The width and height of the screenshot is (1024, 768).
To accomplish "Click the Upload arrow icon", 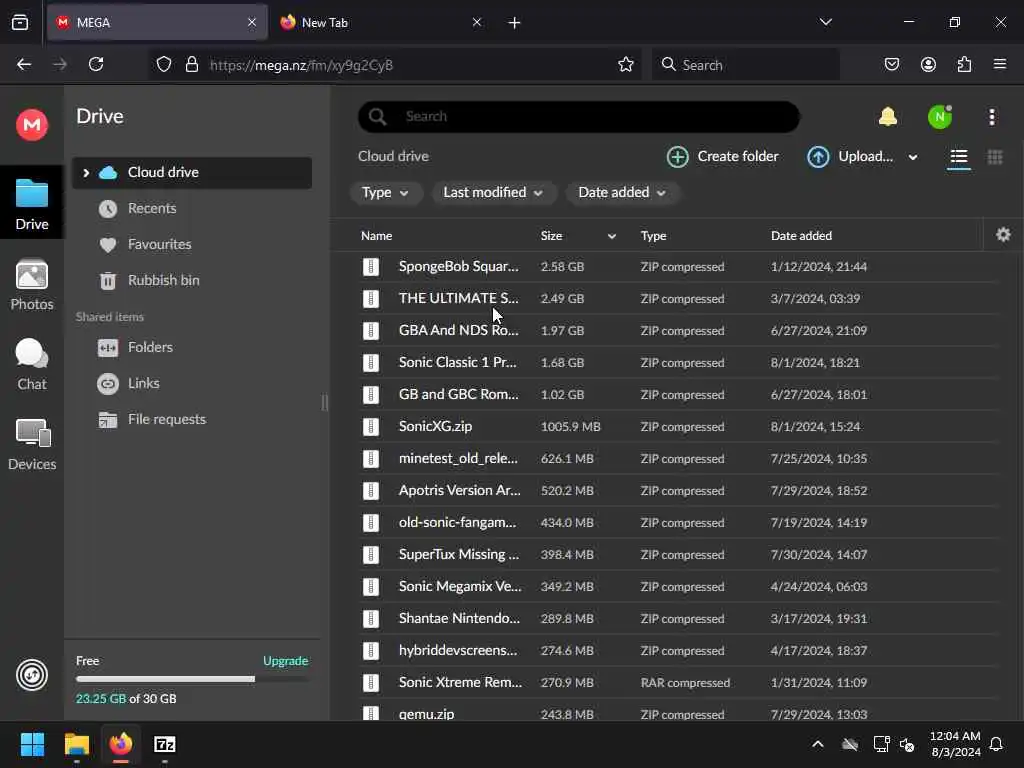I will [x=818, y=157].
